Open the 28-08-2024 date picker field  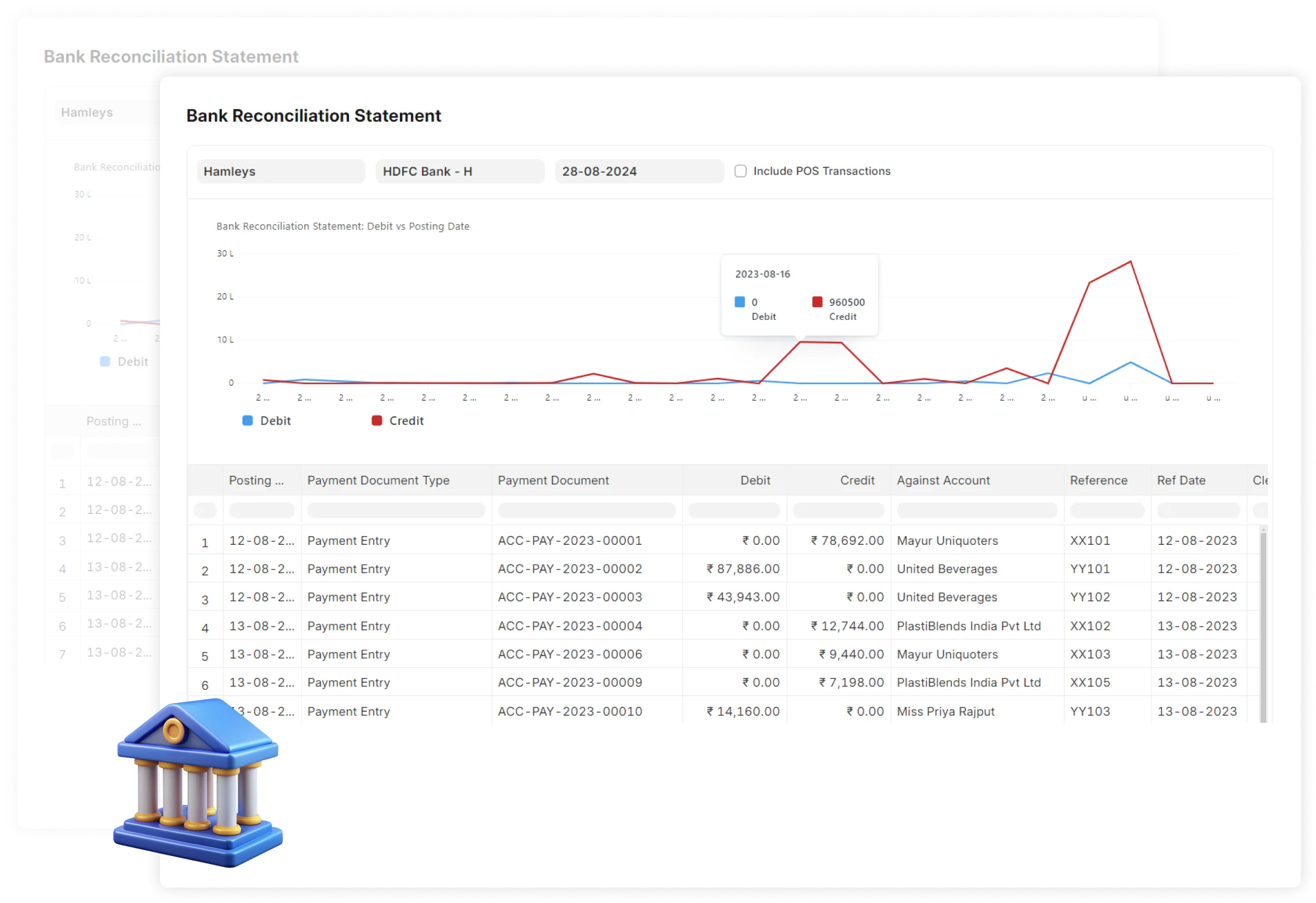(639, 172)
